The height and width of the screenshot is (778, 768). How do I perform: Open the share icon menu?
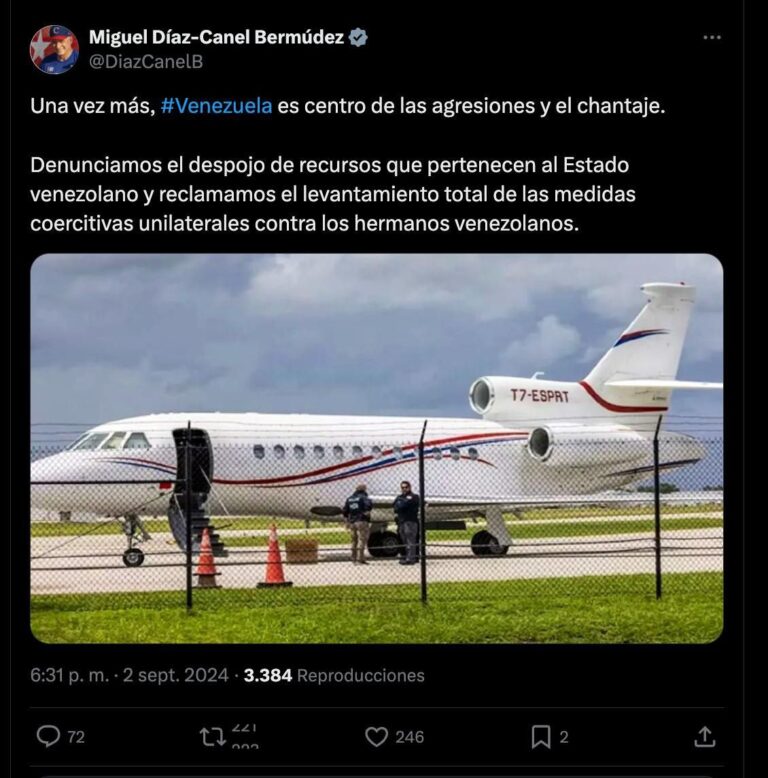click(x=704, y=737)
